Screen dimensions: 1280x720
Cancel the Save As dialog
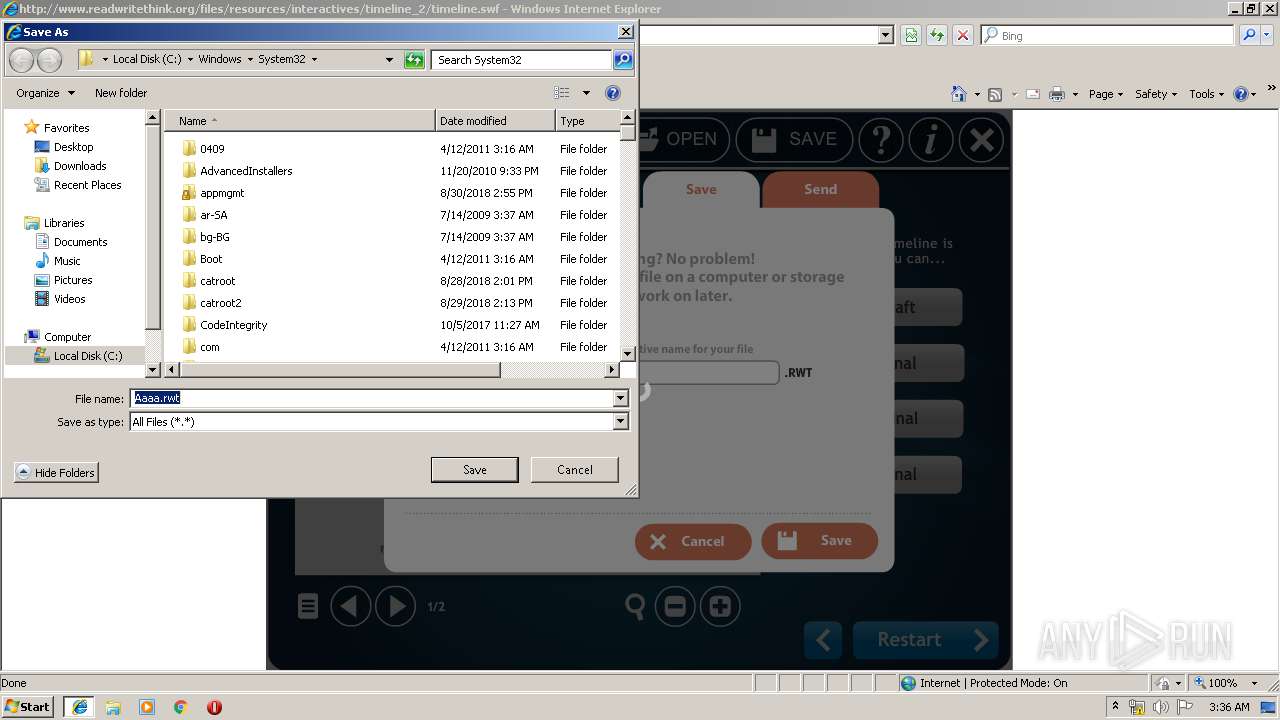click(574, 470)
